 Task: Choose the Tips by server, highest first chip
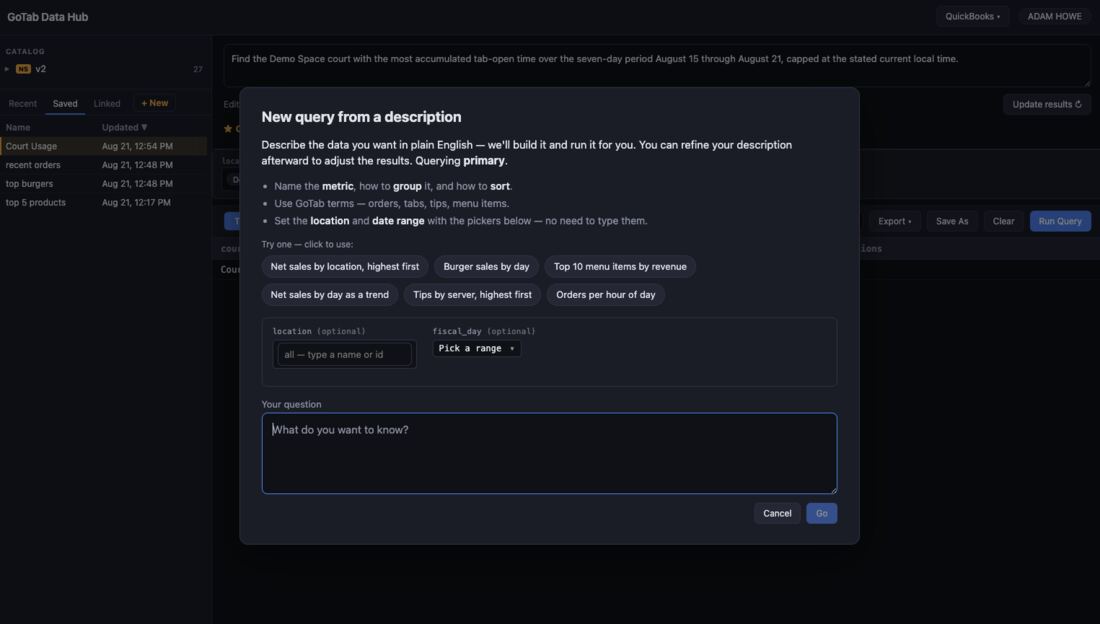point(472,295)
